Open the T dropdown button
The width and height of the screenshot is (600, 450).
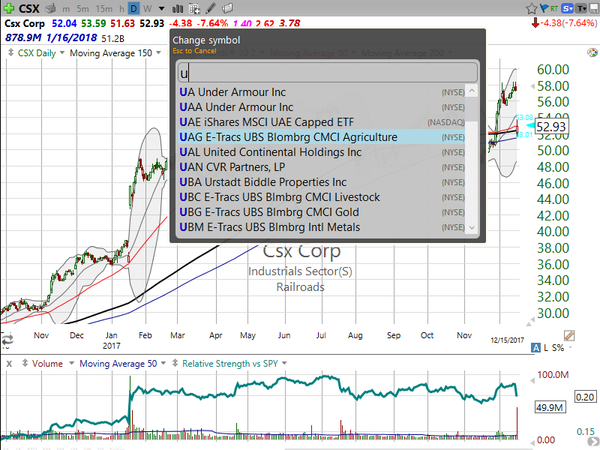(x=581, y=8)
